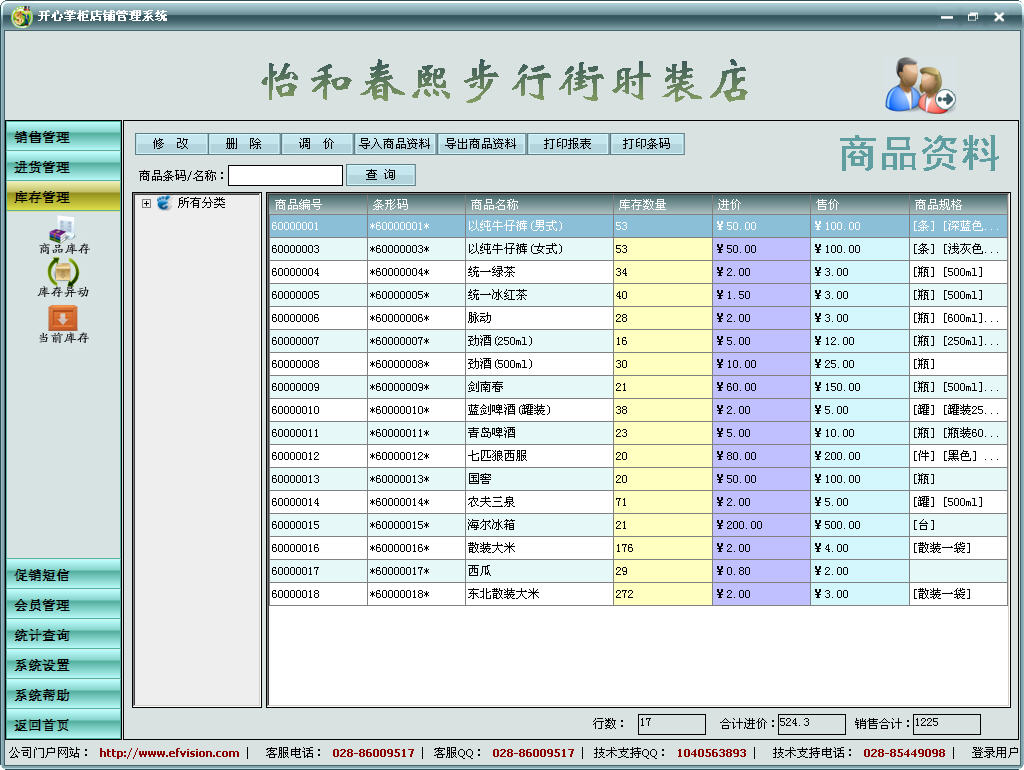
Task: Select the 剑南春 product row
Action: click(x=638, y=387)
